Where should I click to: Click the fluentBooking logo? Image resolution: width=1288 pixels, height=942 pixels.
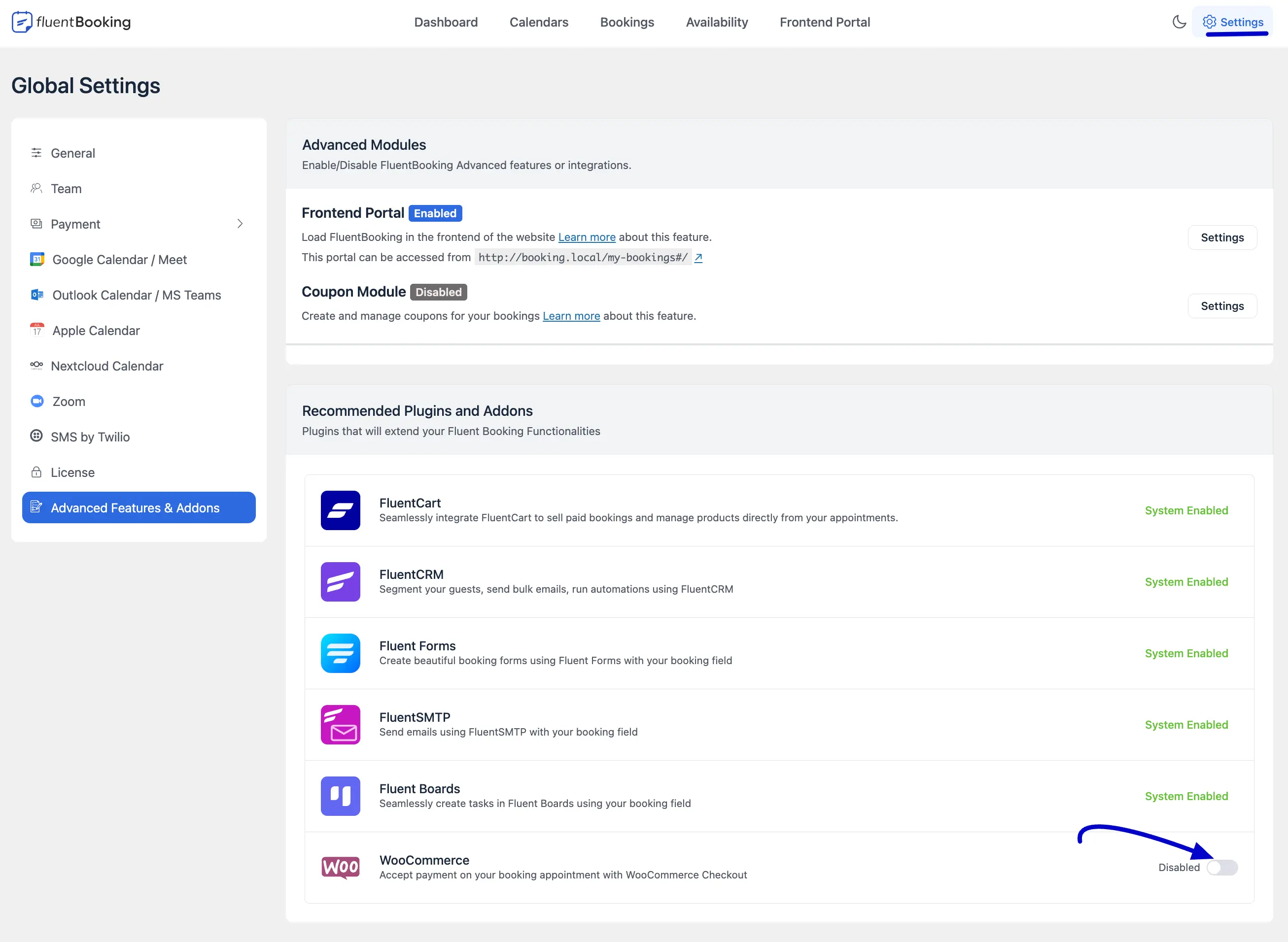point(71,22)
